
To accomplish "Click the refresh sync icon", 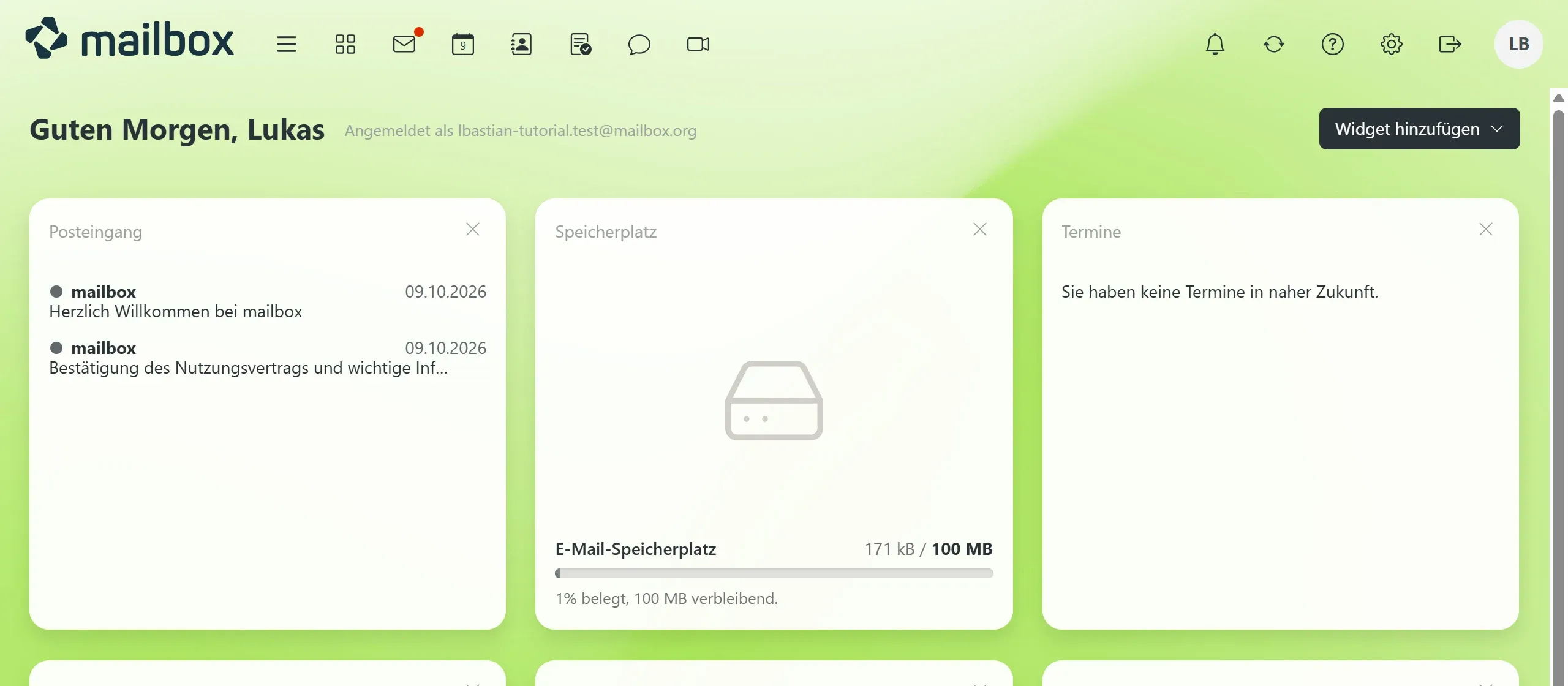I will [1273, 44].
